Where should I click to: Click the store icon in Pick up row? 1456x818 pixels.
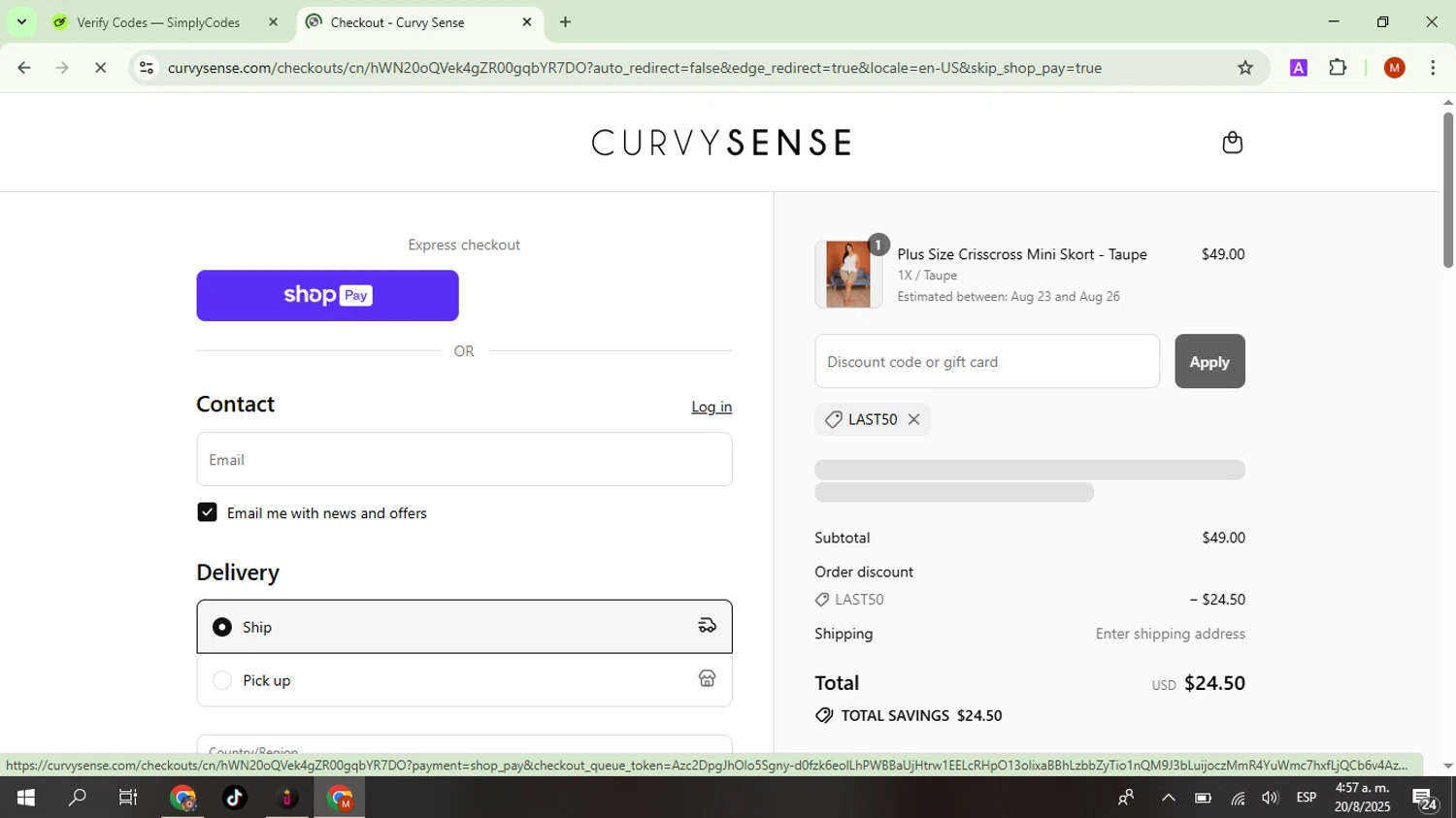coord(707,679)
